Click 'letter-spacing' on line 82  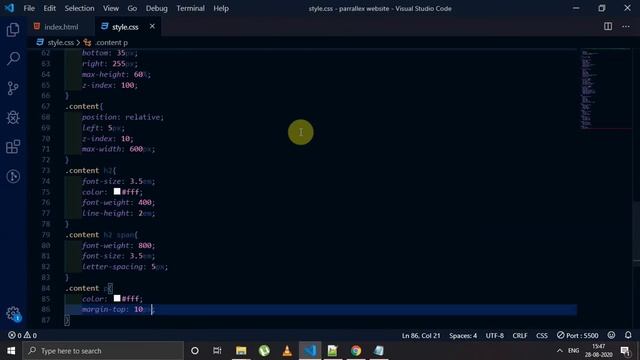tap(113, 267)
